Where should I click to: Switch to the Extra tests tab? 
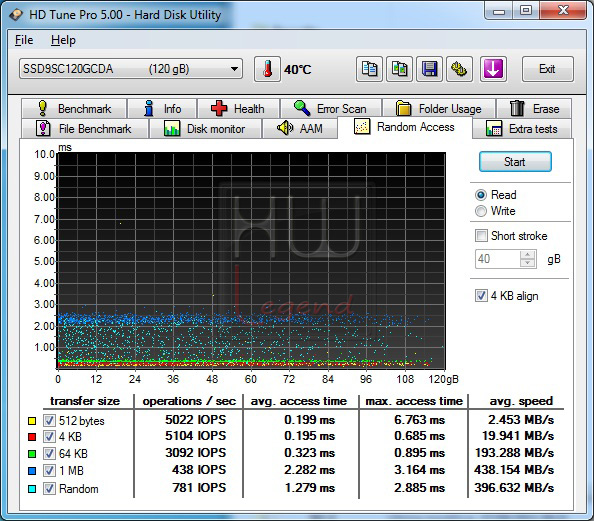click(522, 129)
